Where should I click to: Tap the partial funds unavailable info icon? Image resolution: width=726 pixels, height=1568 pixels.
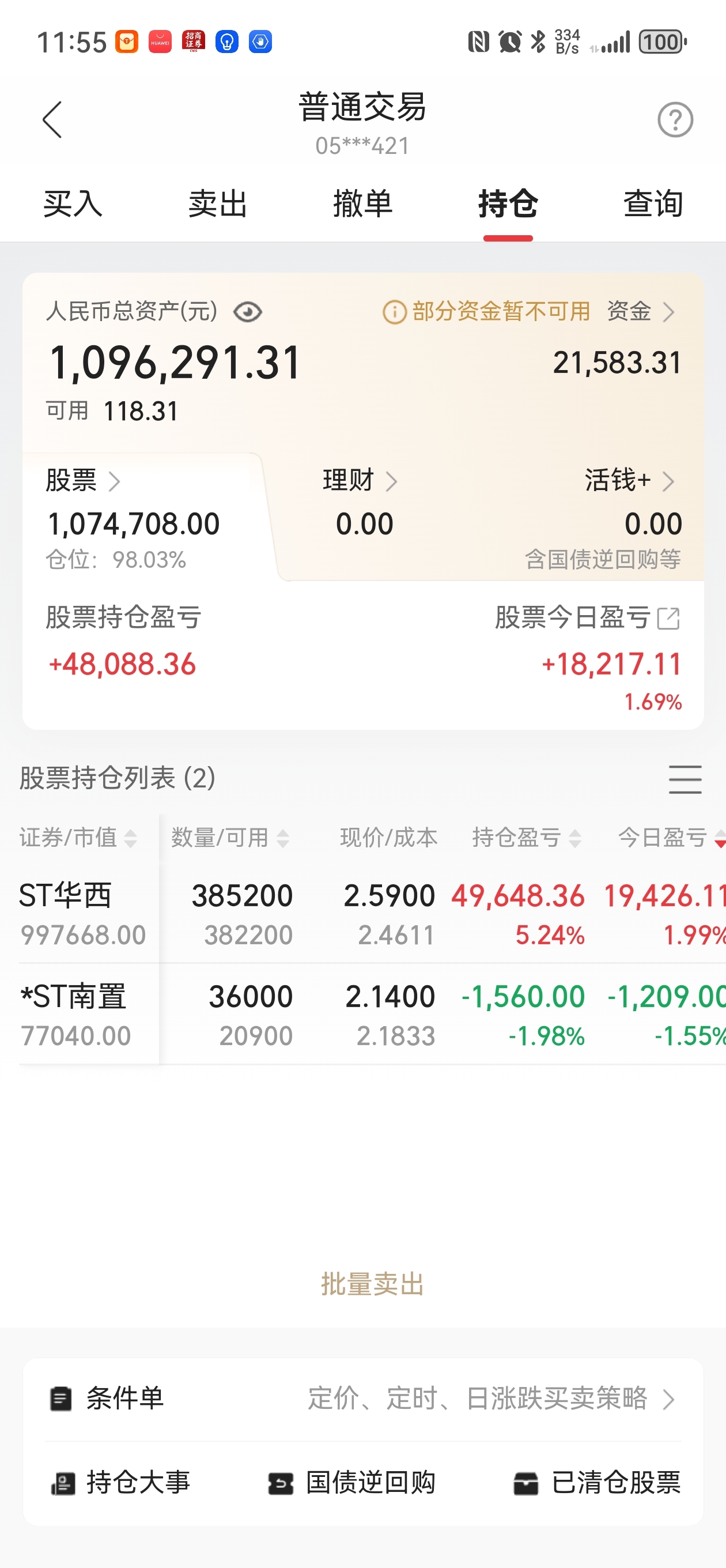[x=394, y=312]
